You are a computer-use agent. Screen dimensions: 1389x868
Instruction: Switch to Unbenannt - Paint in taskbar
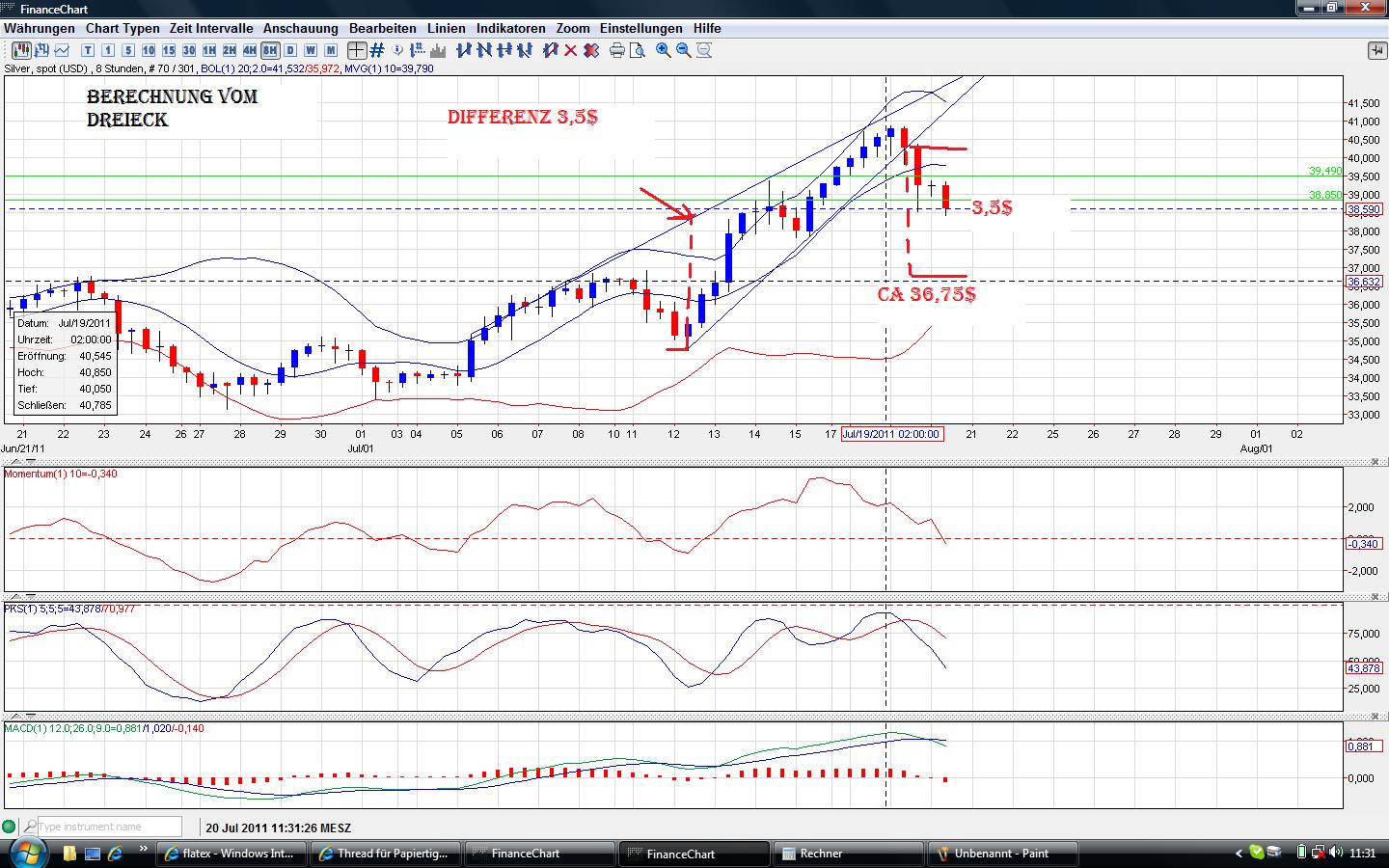tap(1001, 854)
